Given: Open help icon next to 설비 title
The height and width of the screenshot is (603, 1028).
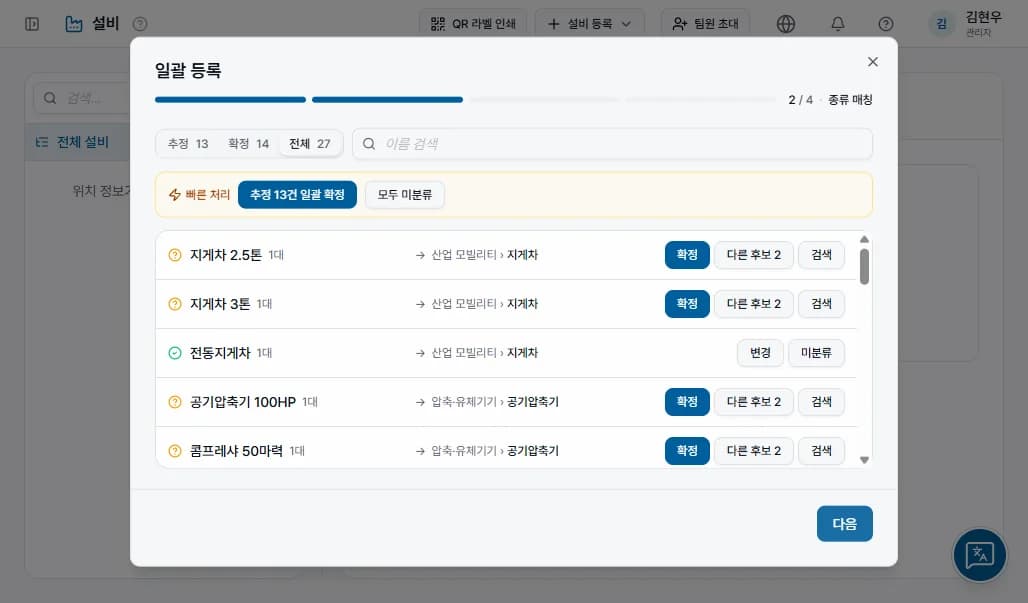Looking at the screenshot, I should click(140, 24).
